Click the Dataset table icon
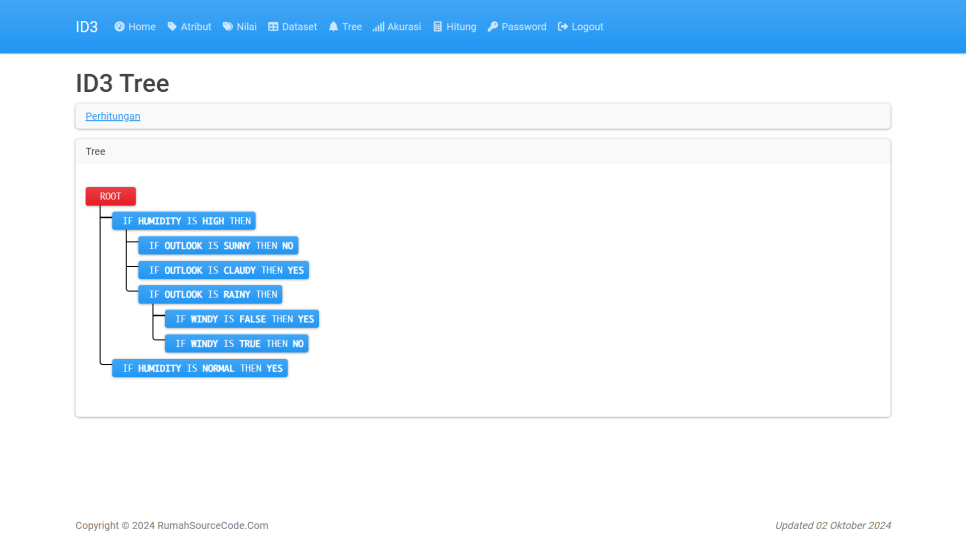966x543 pixels. (273, 27)
